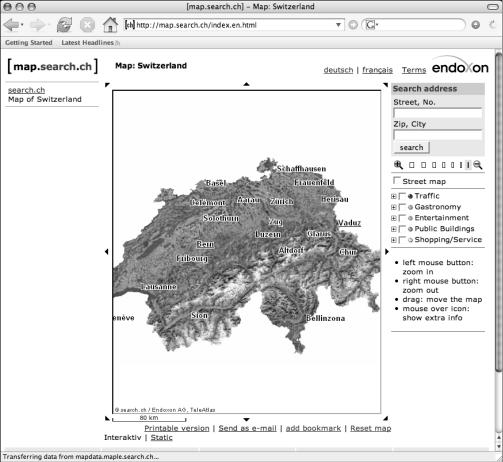Expand the Traffic category tree
The height and width of the screenshot is (462, 503).
pyautogui.click(x=394, y=196)
